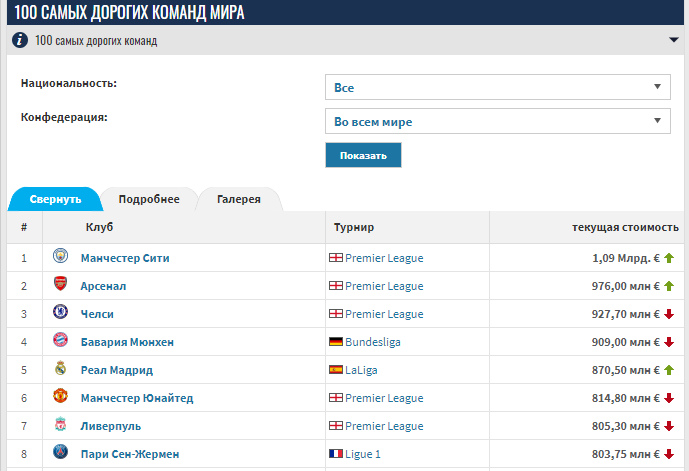Click England flag in Ливерпуль row
Image resolution: width=689 pixels, height=471 pixels.
click(336, 426)
